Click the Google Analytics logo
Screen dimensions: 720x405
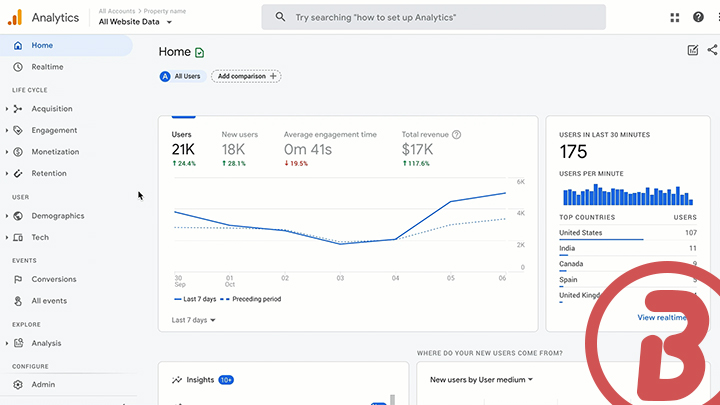15,17
